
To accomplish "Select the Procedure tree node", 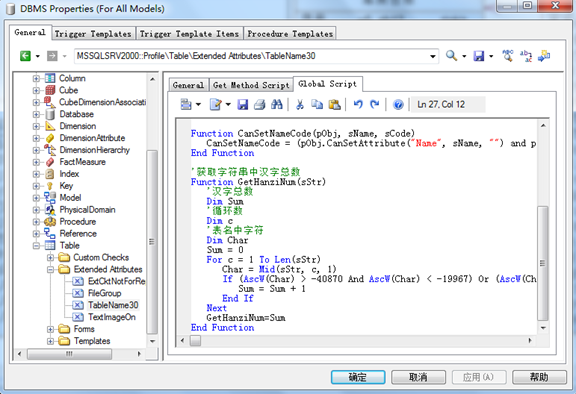I will point(78,222).
